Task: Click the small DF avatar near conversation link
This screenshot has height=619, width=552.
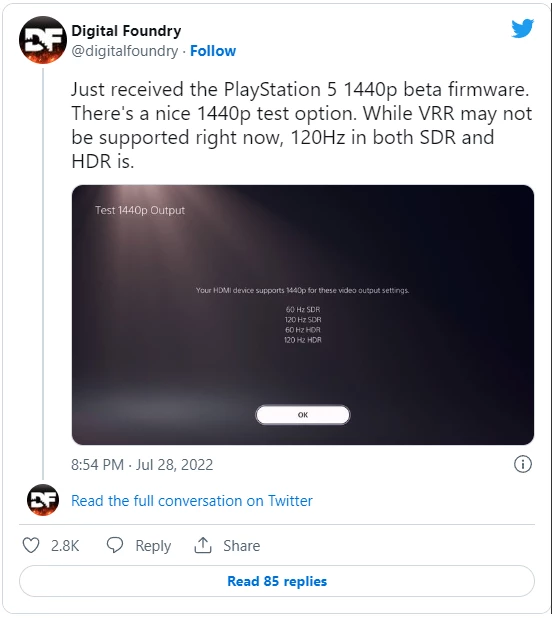Action: point(43,500)
